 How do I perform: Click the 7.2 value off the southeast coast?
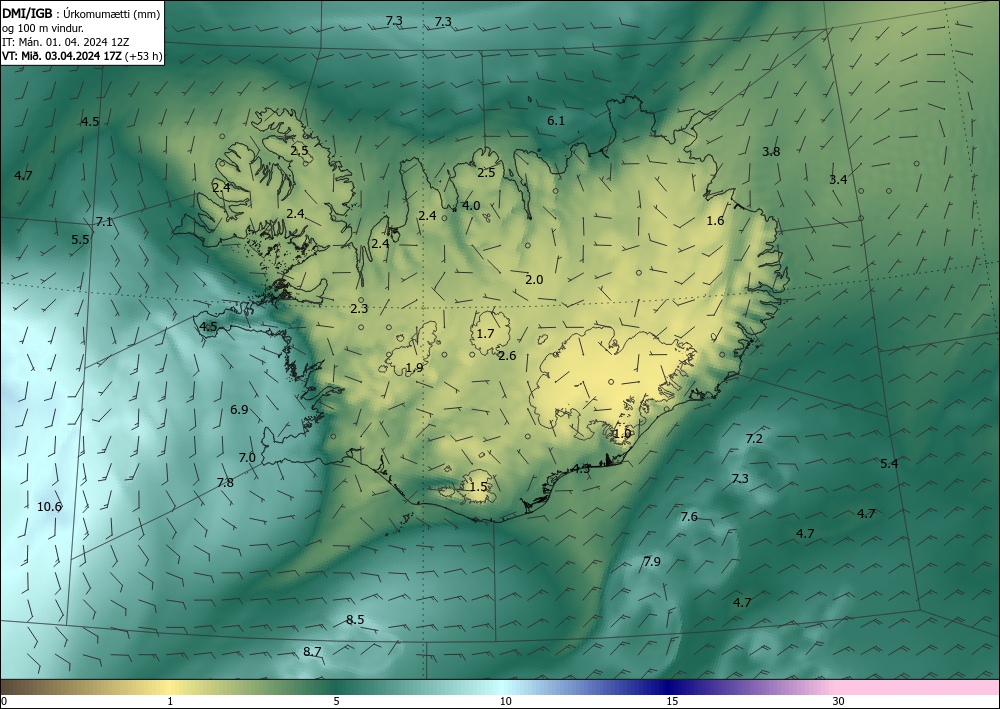point(754,439)
